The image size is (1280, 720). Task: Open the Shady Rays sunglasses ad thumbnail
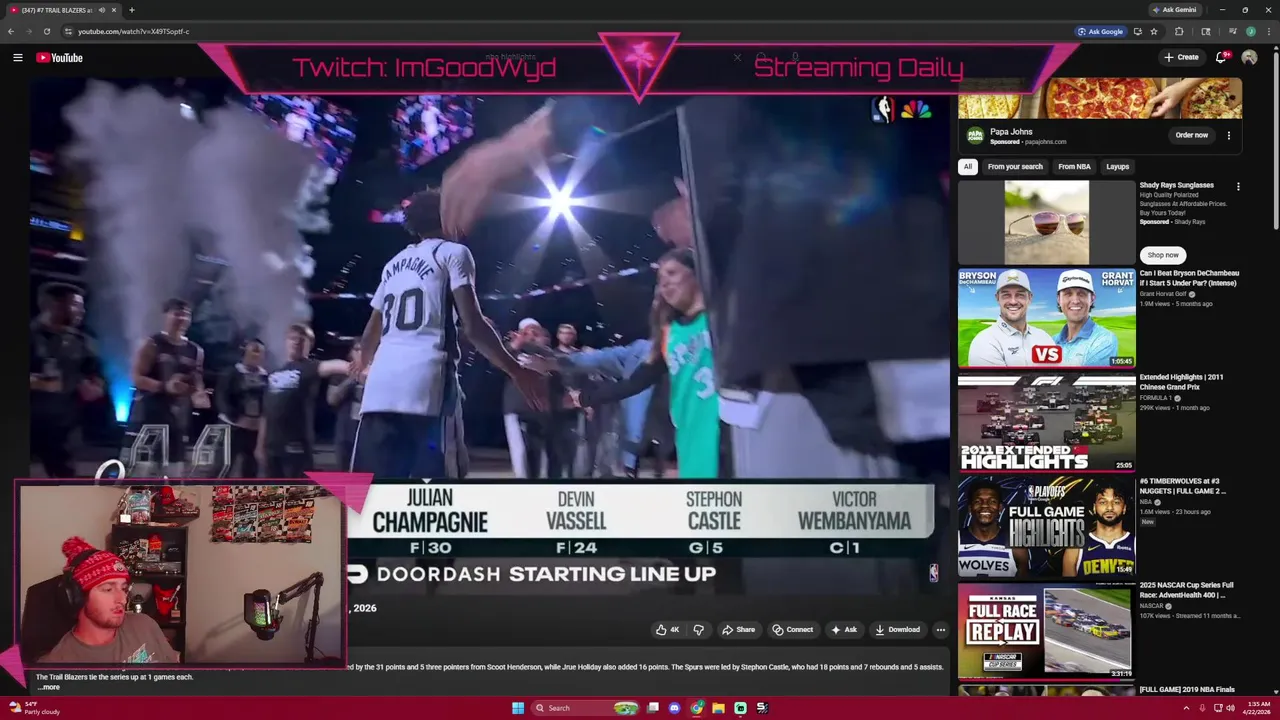pyautogui.click(x=1047, y=222)
